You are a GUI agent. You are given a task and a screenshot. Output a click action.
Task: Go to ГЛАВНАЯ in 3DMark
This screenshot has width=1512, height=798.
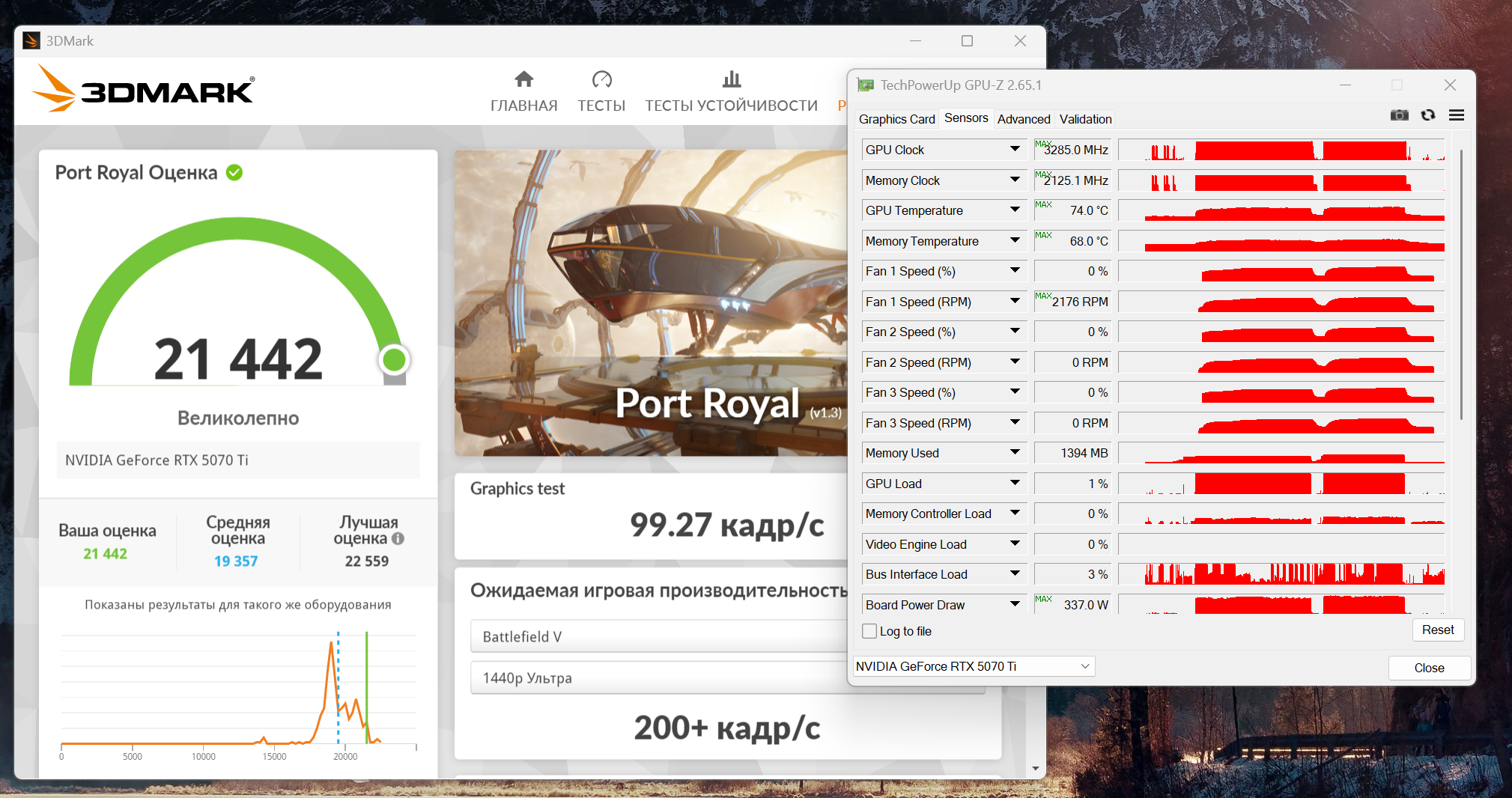524,106
